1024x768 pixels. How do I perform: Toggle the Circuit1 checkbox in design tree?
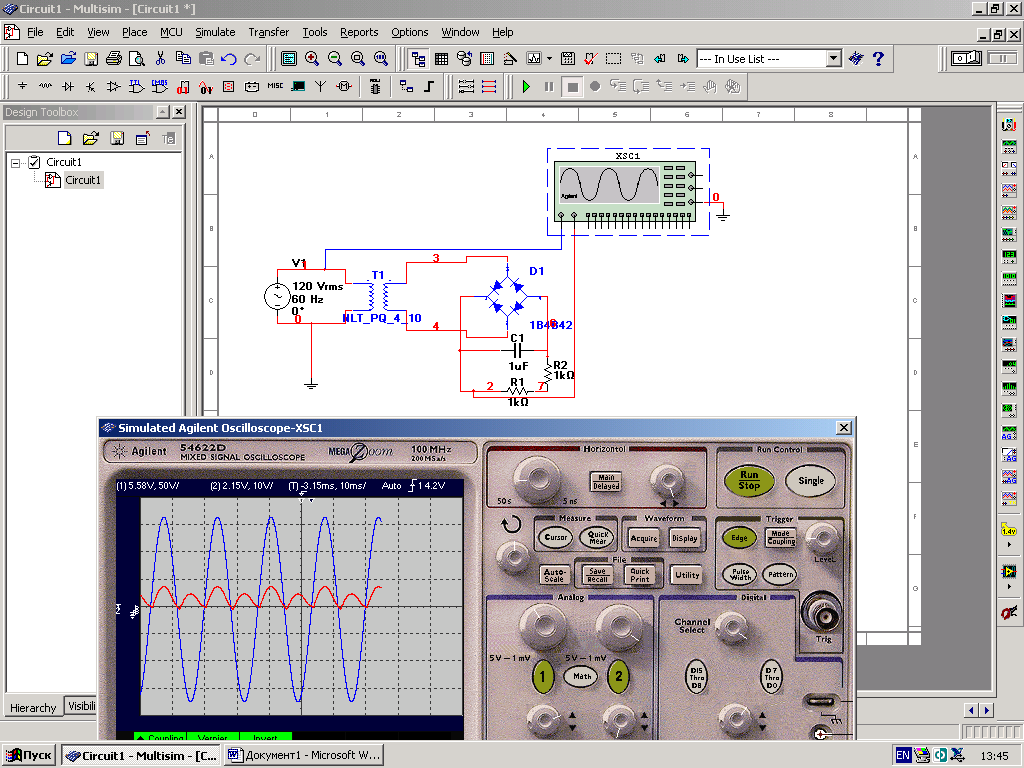click(x=35, y=162)
